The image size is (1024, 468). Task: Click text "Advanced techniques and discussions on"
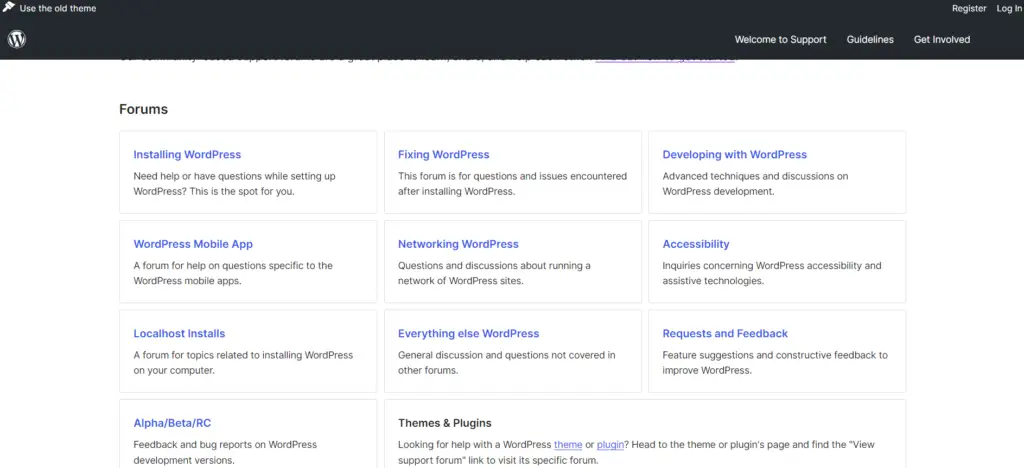756,176
